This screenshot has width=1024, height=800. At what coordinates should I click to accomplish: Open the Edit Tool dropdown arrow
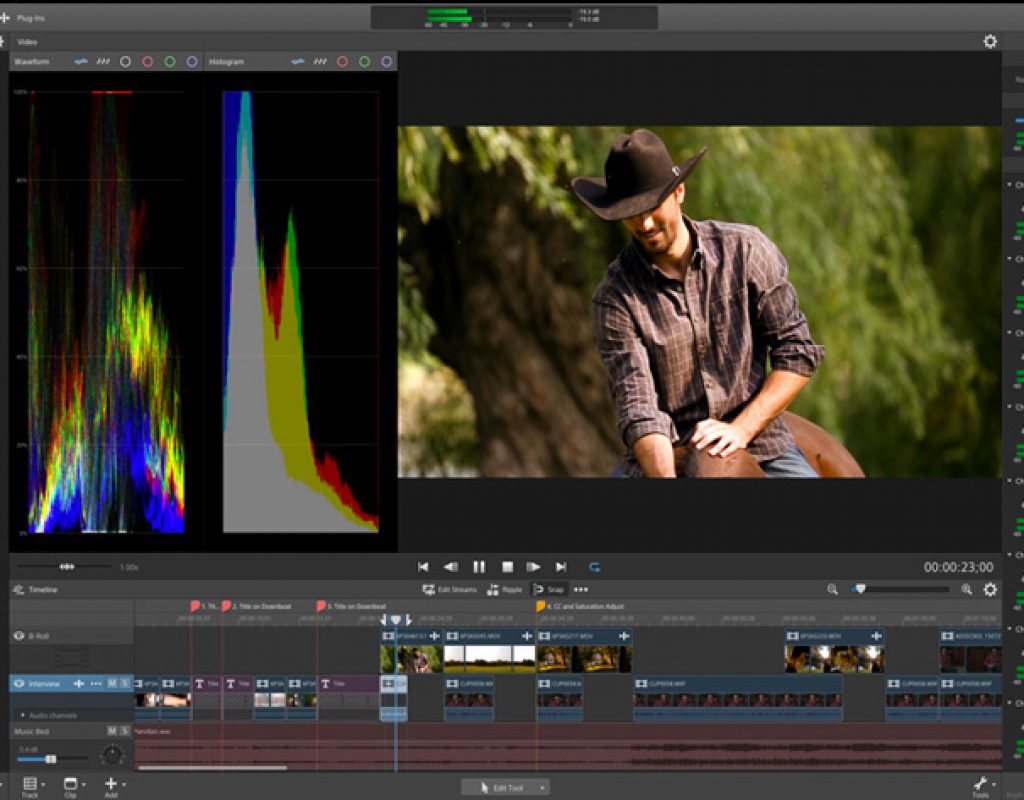click(542, 788)
